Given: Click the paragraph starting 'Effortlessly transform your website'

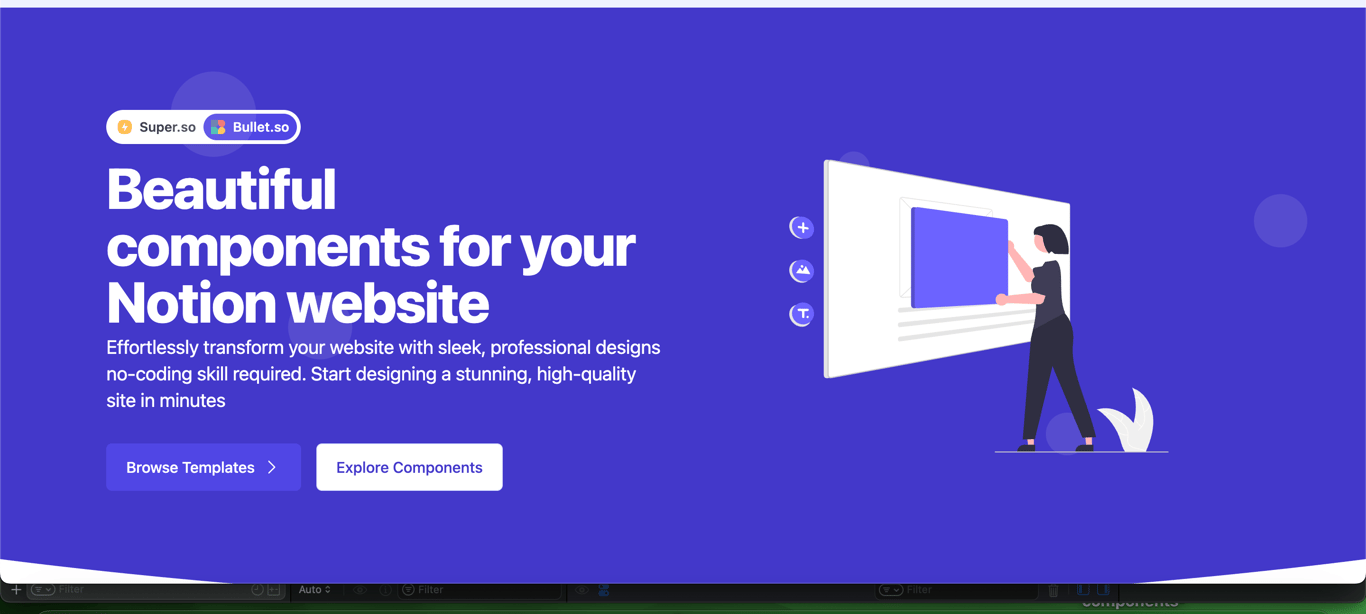Looking at the screenshot, I should coord(383,374).
